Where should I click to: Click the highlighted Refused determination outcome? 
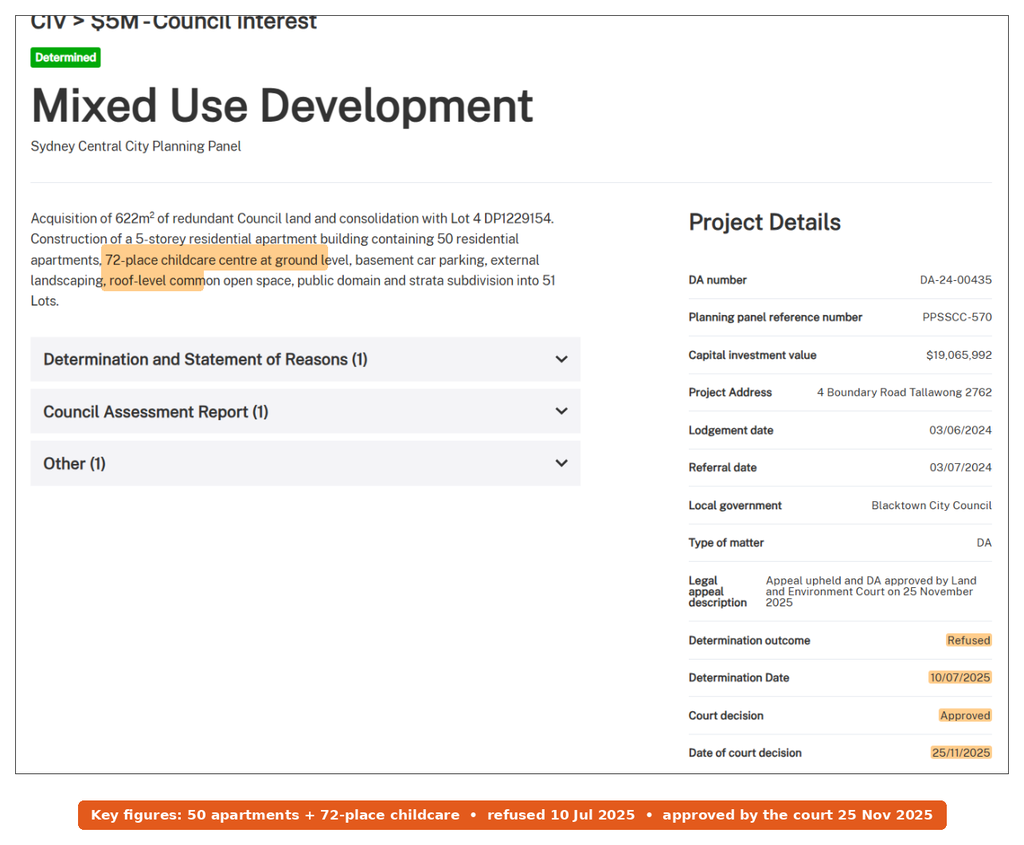click(968, 641)
